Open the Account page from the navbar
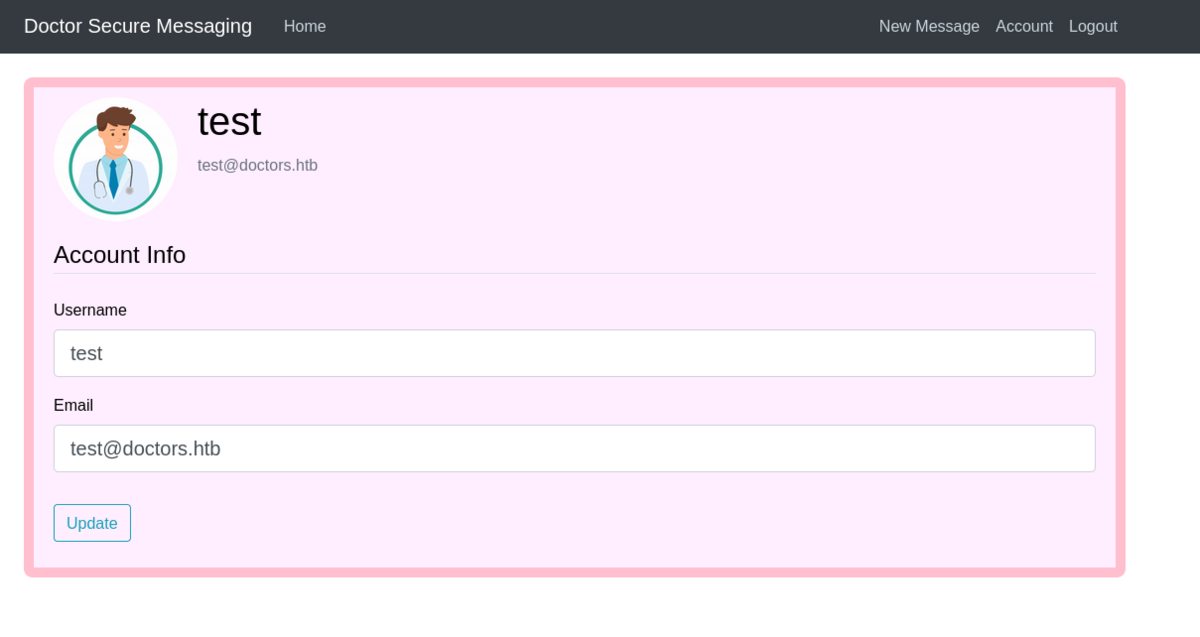This screenshot has height=637, width=1200. point(1024,26)
